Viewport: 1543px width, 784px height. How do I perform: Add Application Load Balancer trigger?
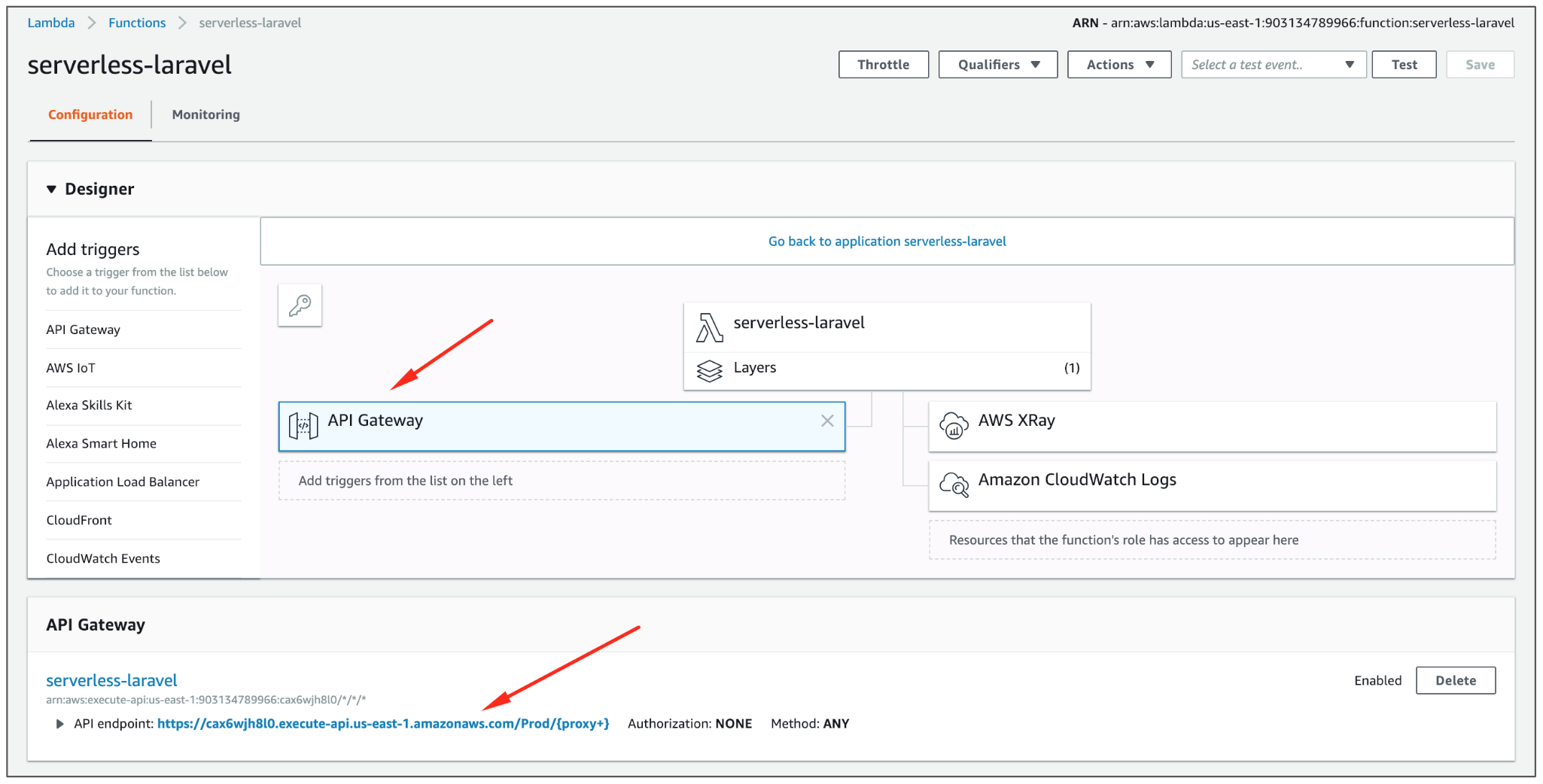point(123,482)
